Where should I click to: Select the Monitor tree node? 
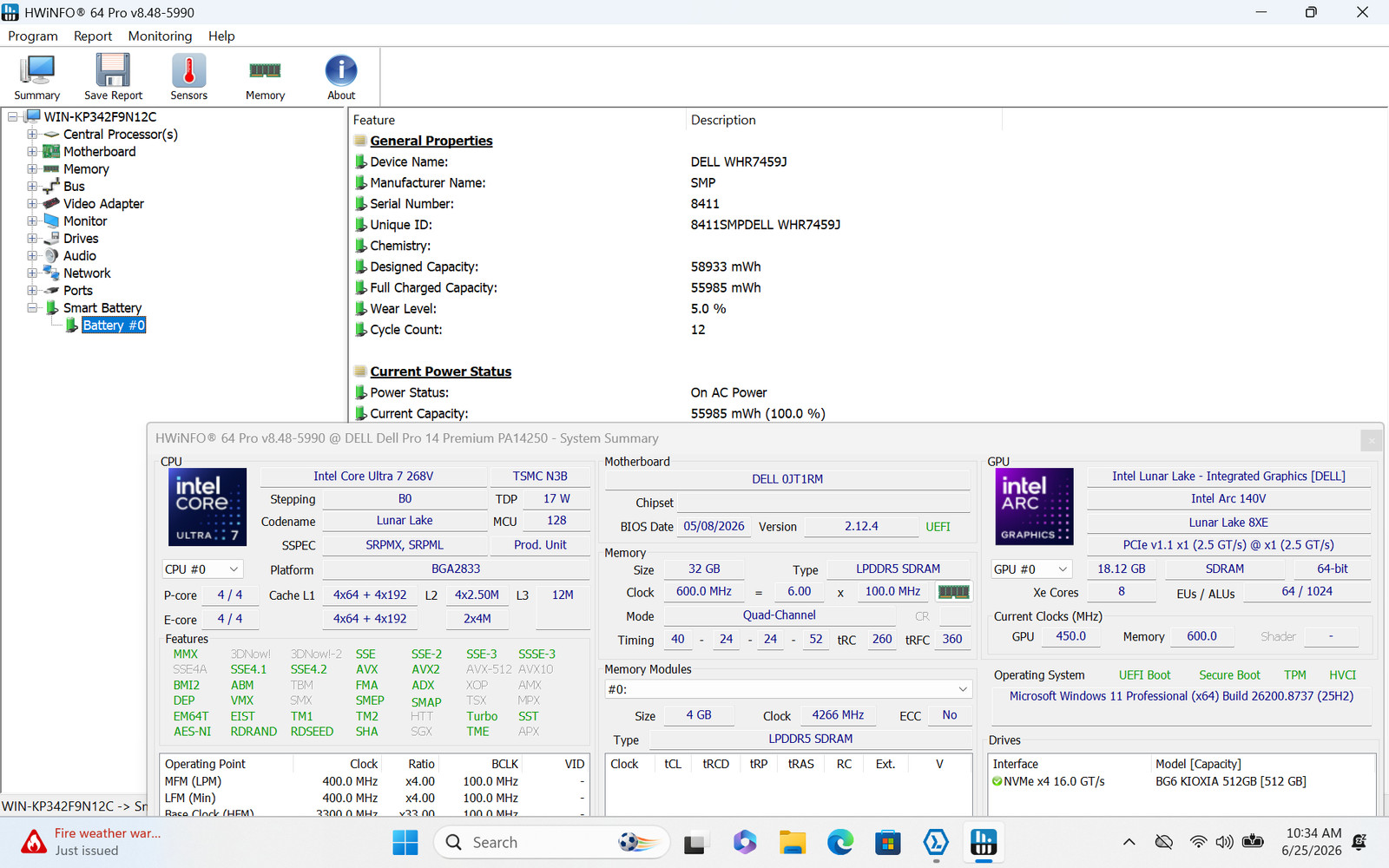click(85, 221)
